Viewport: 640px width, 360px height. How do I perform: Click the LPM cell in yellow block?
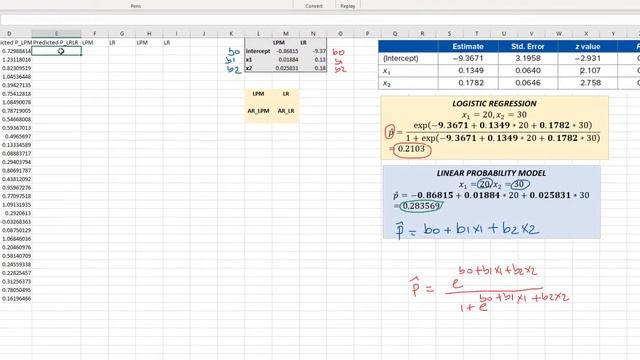click(x=258, y=94)
